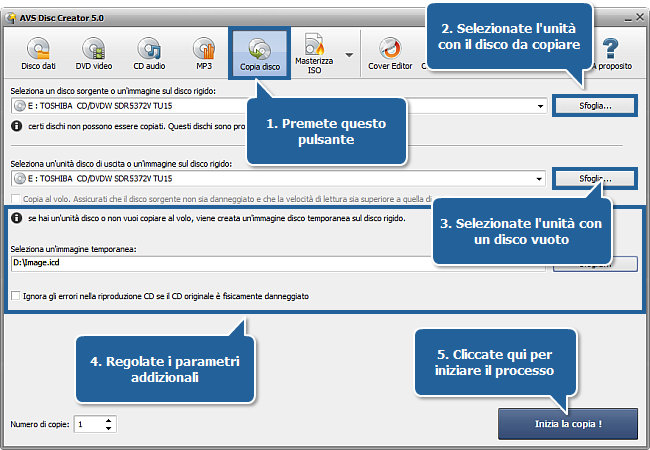Viewport: 650px width, 450px height.
Task: Decrease the Numero di copie value
Action: [109, 428]
